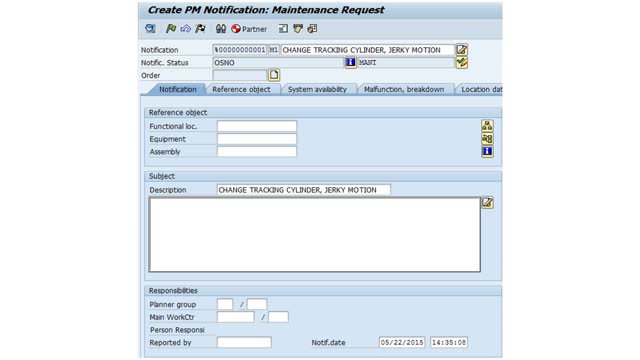The height and width of the screenshot is (360, 640).
Task: Click the object information icon in Reference object
Action: 487,151
